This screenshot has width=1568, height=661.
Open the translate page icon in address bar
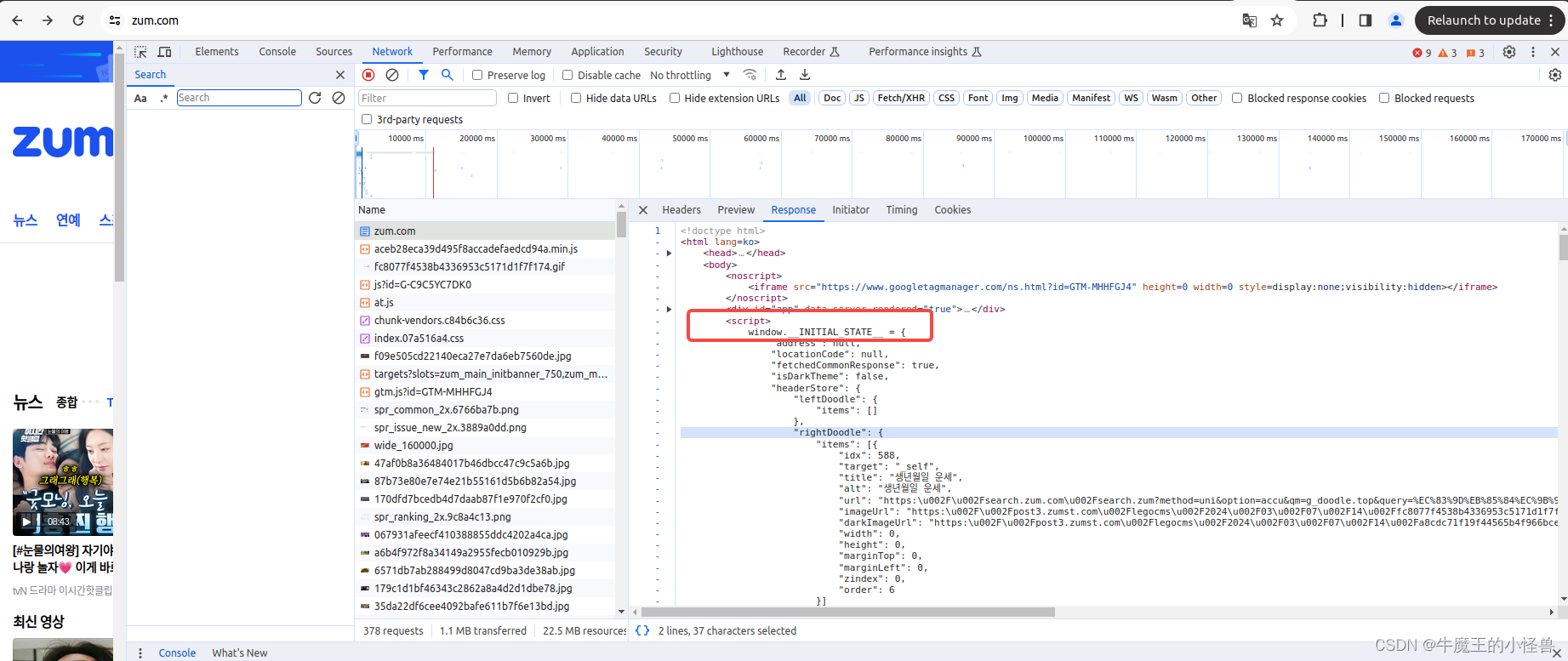(x=1249, y=20)
